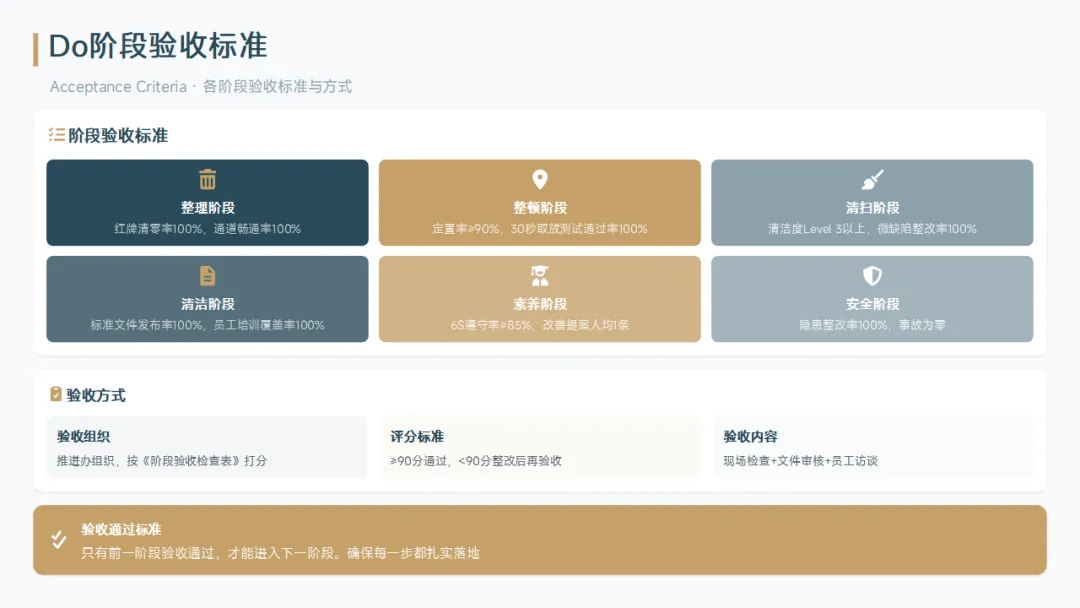Click the clipboard check icon beside 验收方式
Viewport: 1080px width, 608px height.
[56, 394]
